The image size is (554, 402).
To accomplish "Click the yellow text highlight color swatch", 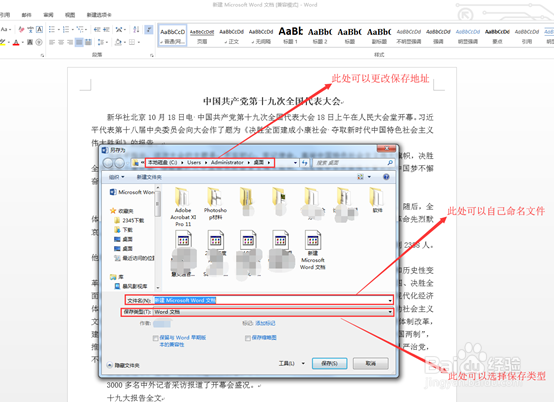I will click(2, 43).
